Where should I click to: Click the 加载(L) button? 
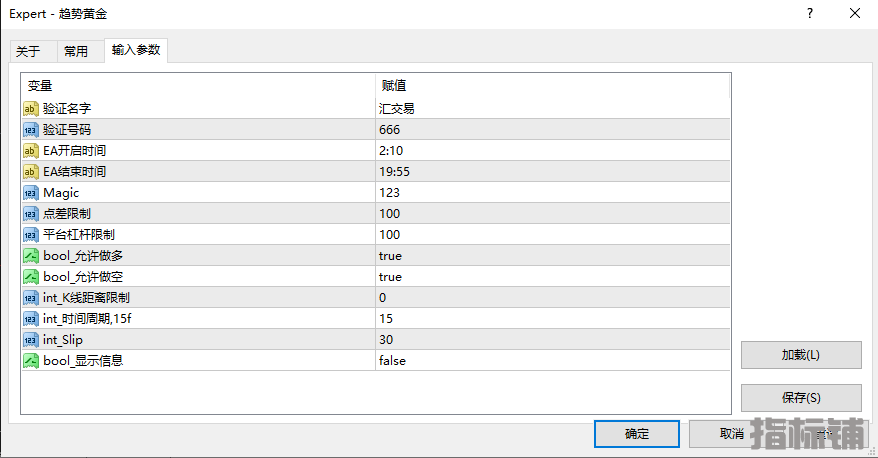(801, 355)
